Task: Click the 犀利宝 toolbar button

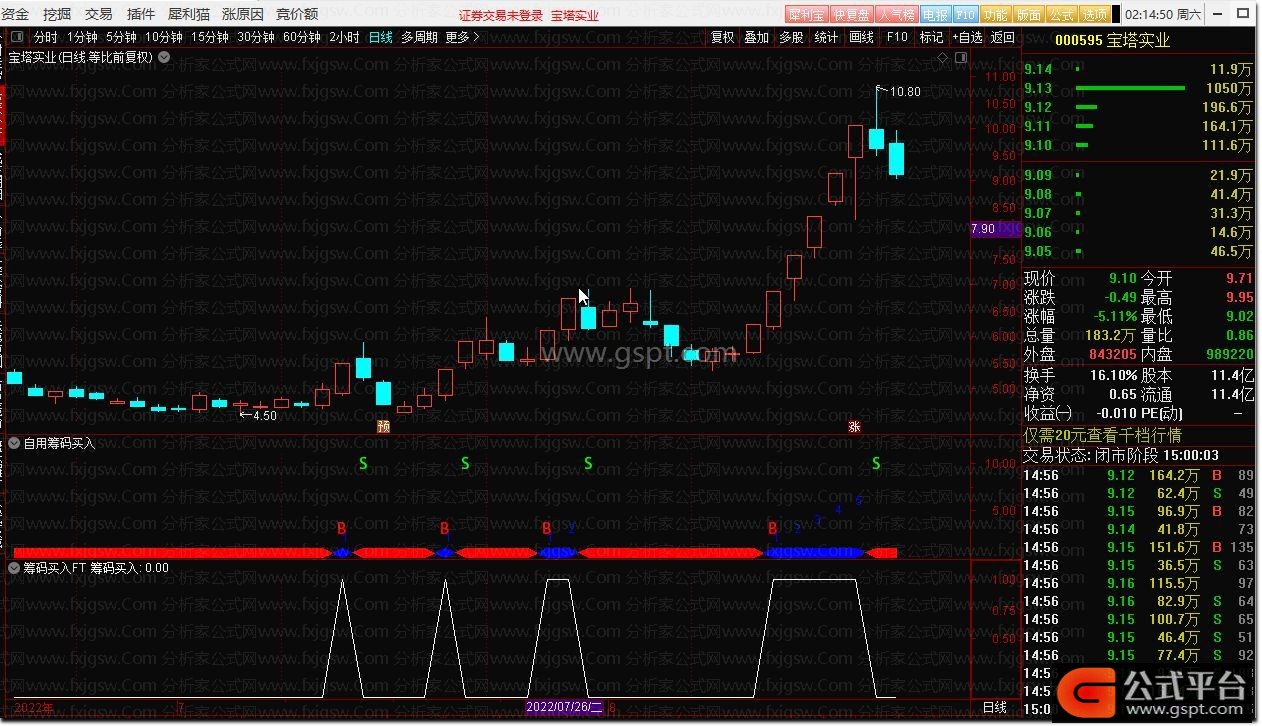Action: [806, 15]
